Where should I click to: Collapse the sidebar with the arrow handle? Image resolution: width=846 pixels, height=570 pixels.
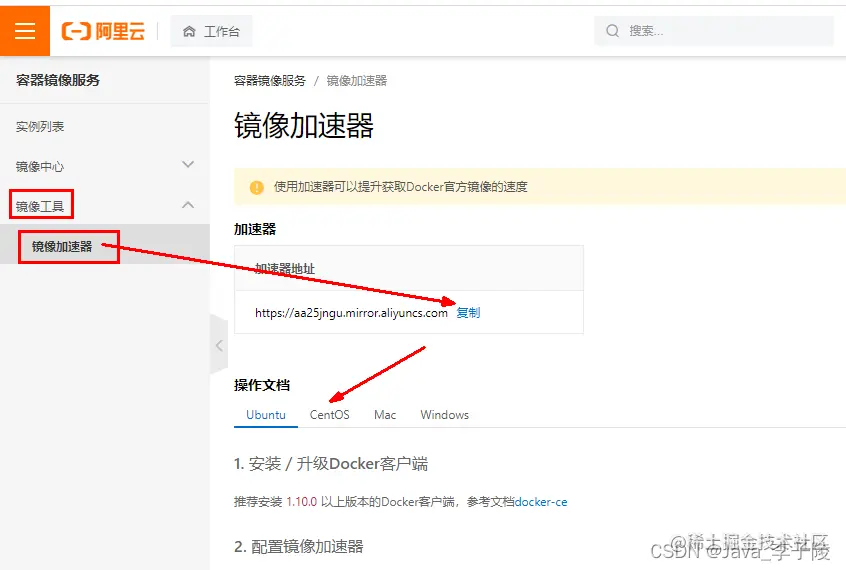(x=219, y=345)
